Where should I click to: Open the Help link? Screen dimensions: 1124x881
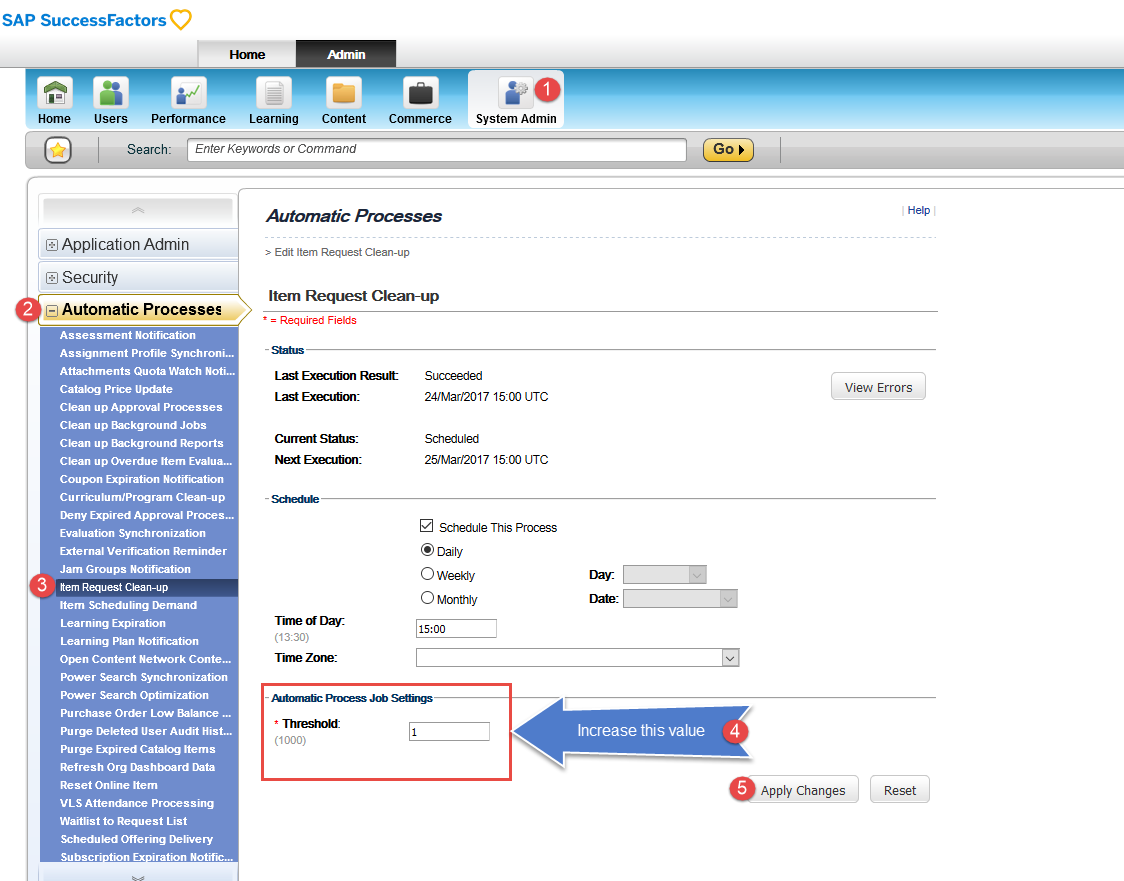(x=918, y=210)
